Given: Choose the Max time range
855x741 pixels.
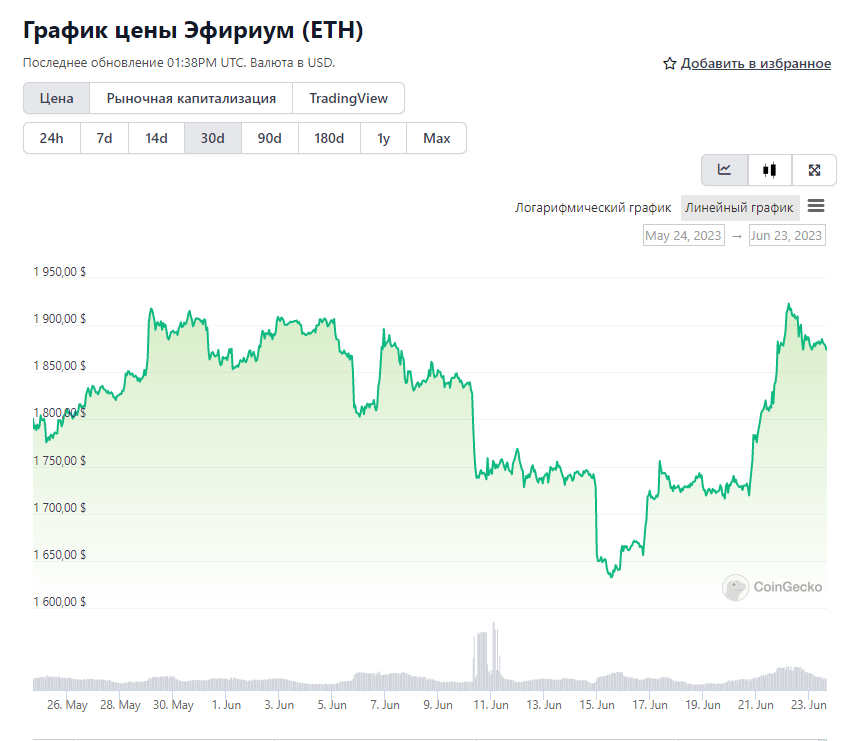Looking at the screenshot, I should tap(436, 138).
